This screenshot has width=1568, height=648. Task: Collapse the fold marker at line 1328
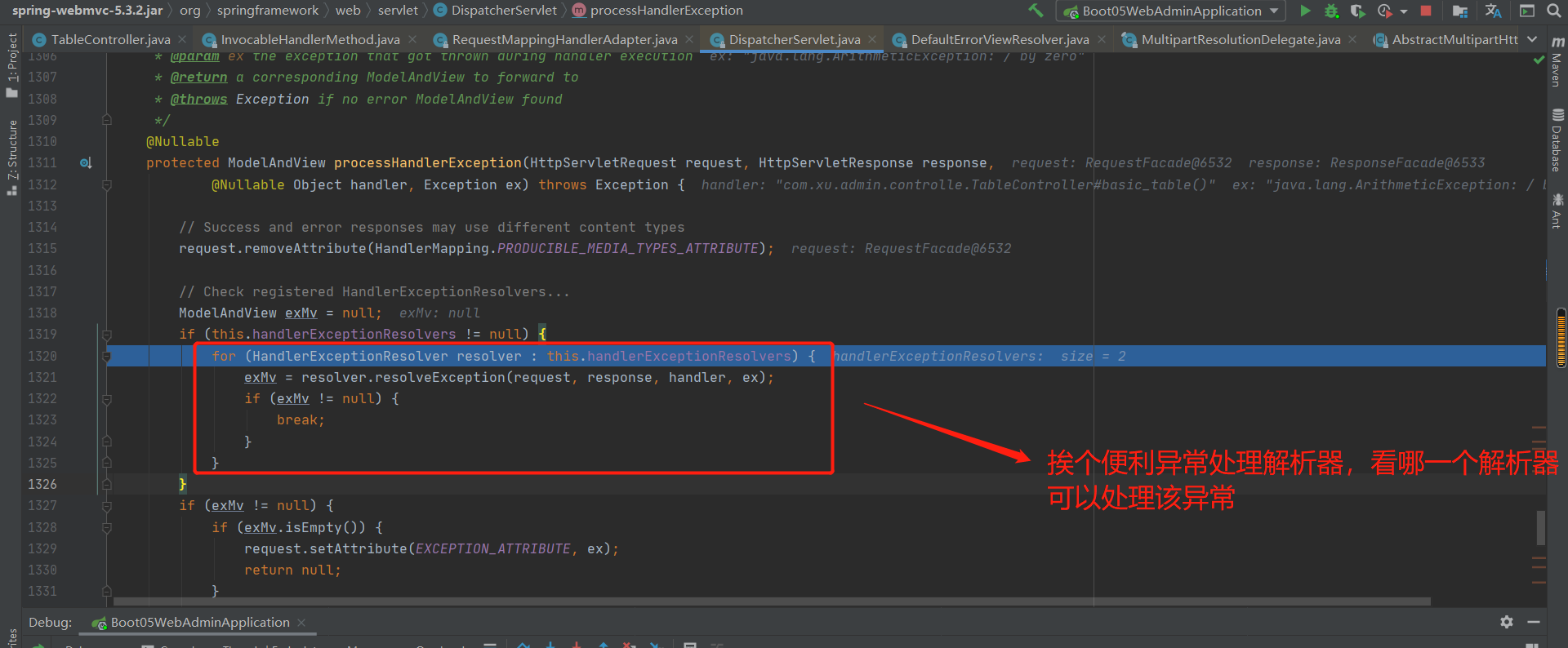(107, 528)
